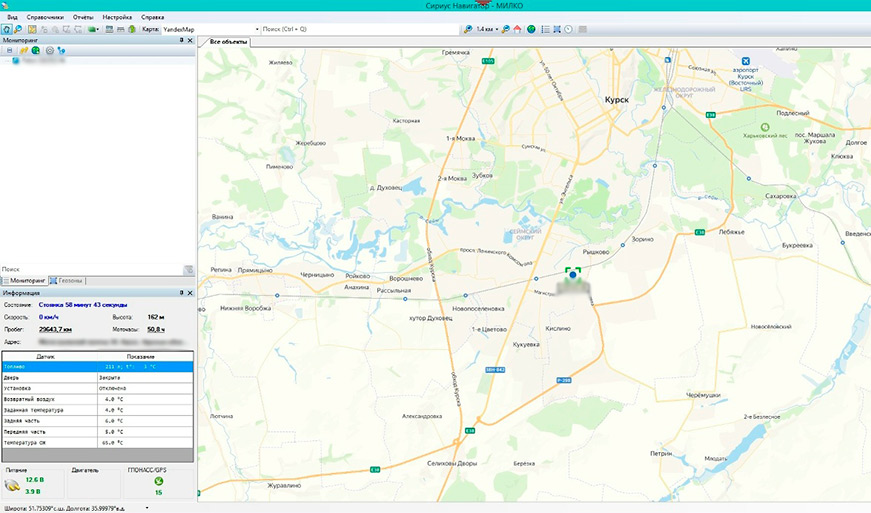Select the Топливо sensor row
871x513 pixels.
98,366
